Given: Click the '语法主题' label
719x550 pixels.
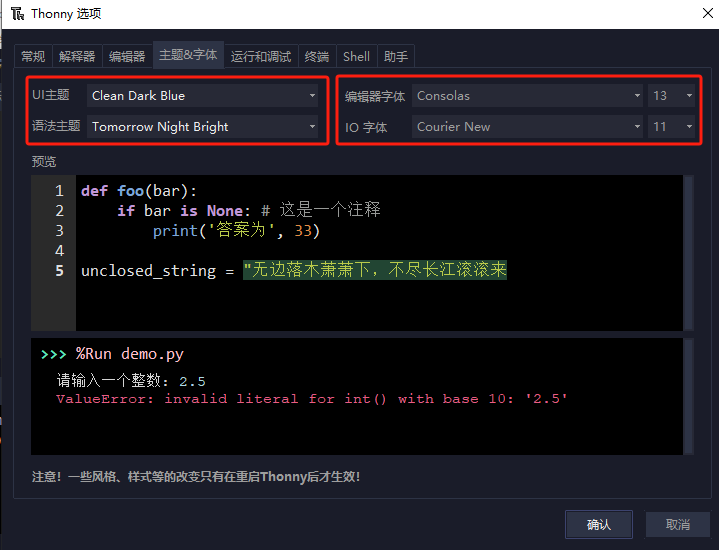Looking at the screenshot, I should pos(56,126).
